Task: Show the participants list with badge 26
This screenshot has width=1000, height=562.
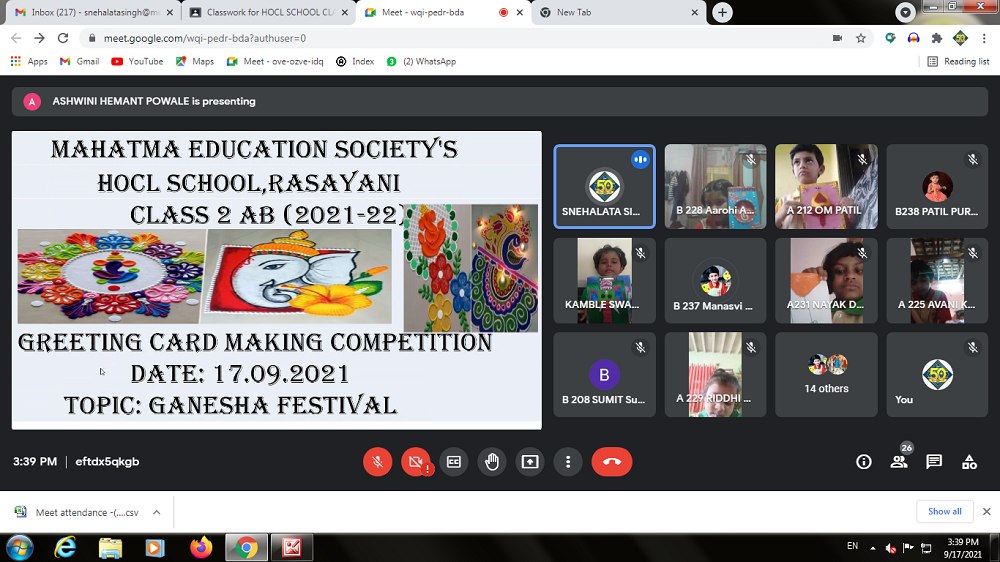Action: pos(899,461)
